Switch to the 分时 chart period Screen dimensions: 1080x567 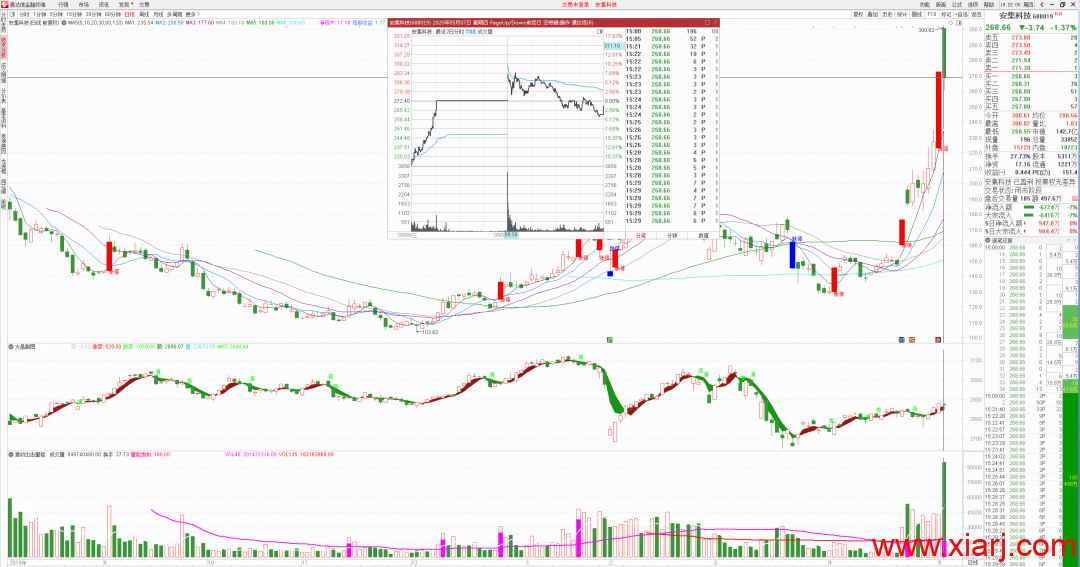pyautogui.click(x=24, y=14)
